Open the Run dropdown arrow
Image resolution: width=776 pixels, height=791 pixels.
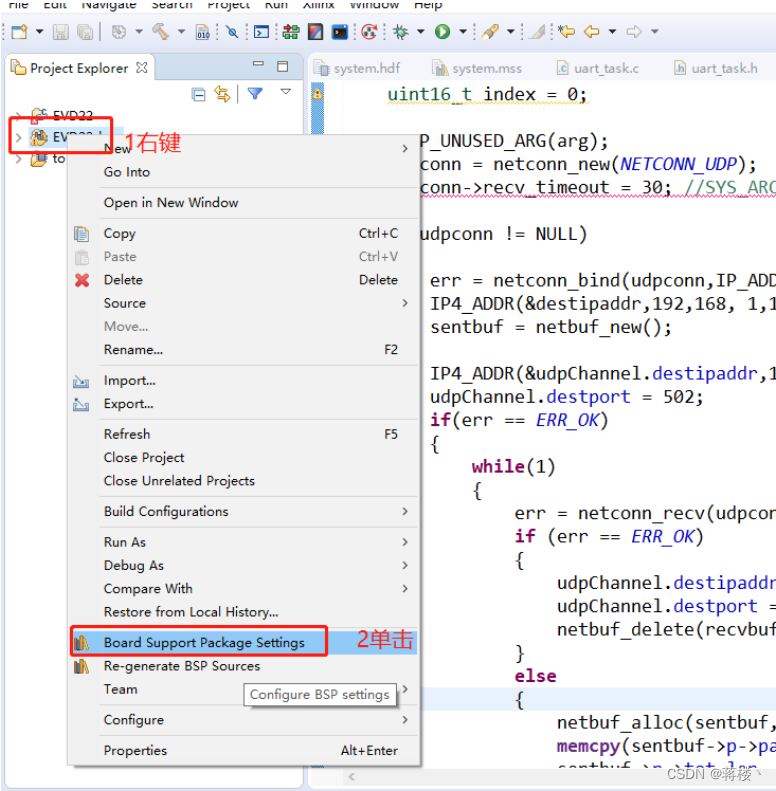[463, 32]
